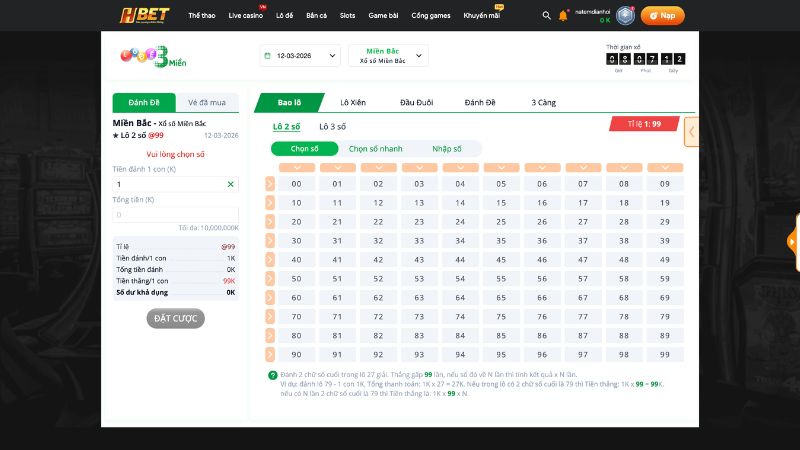Select entire row starting with 40 using the orange arrow
800x450 pixels.
pyautogui.click(x=270, y=260)
